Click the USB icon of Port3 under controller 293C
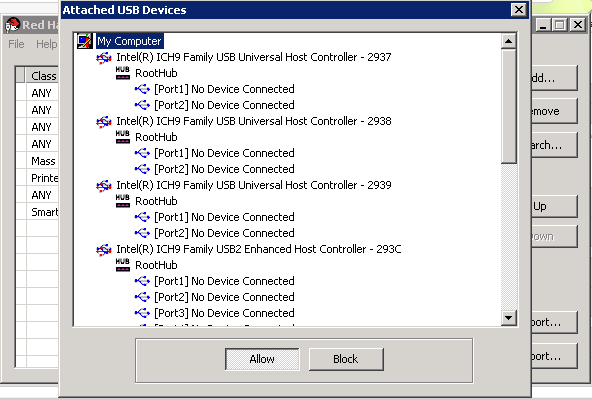The image size is (592, 400). pos(142,313)
